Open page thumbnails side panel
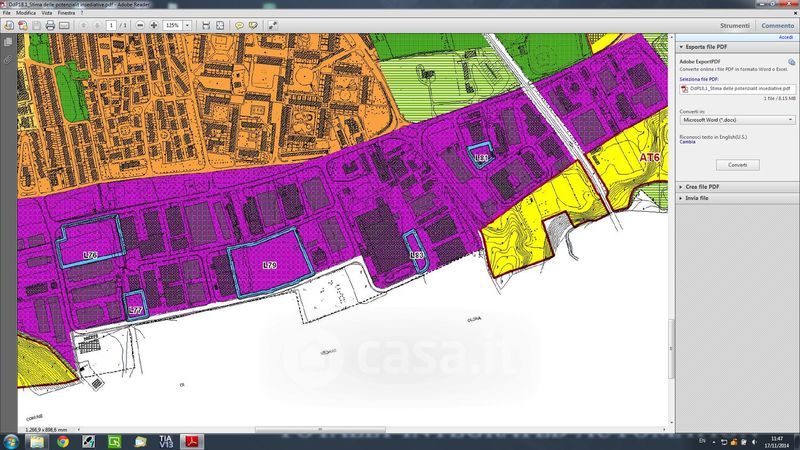The width and height of the screenshot is (800, 450). pos(8,43)
